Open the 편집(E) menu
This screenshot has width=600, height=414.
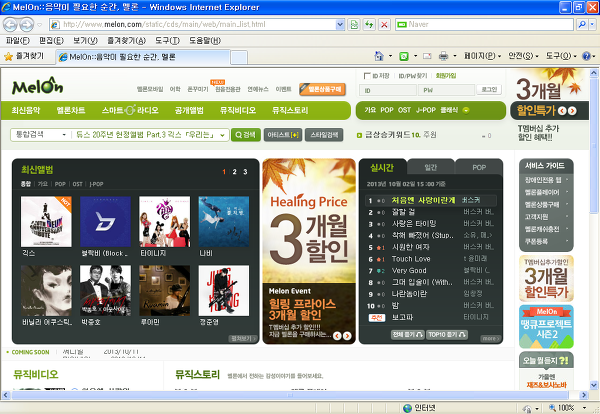[x=51, y=41]
